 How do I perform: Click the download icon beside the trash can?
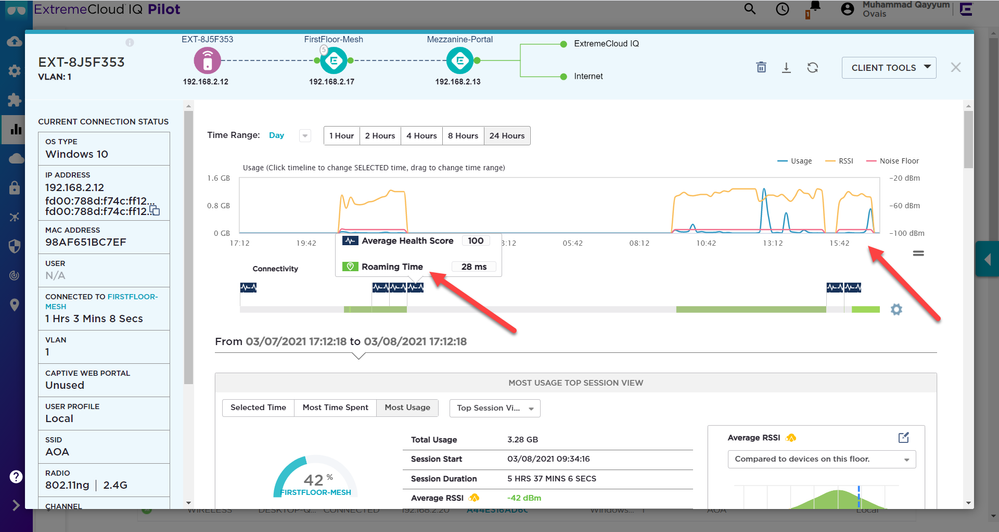point(786,68)
